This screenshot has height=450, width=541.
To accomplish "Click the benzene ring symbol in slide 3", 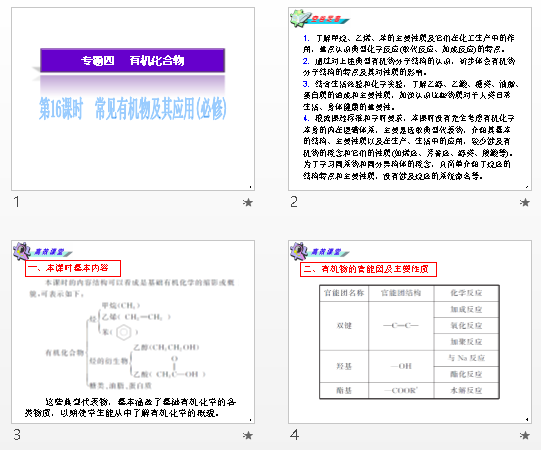I will (124, 332).
